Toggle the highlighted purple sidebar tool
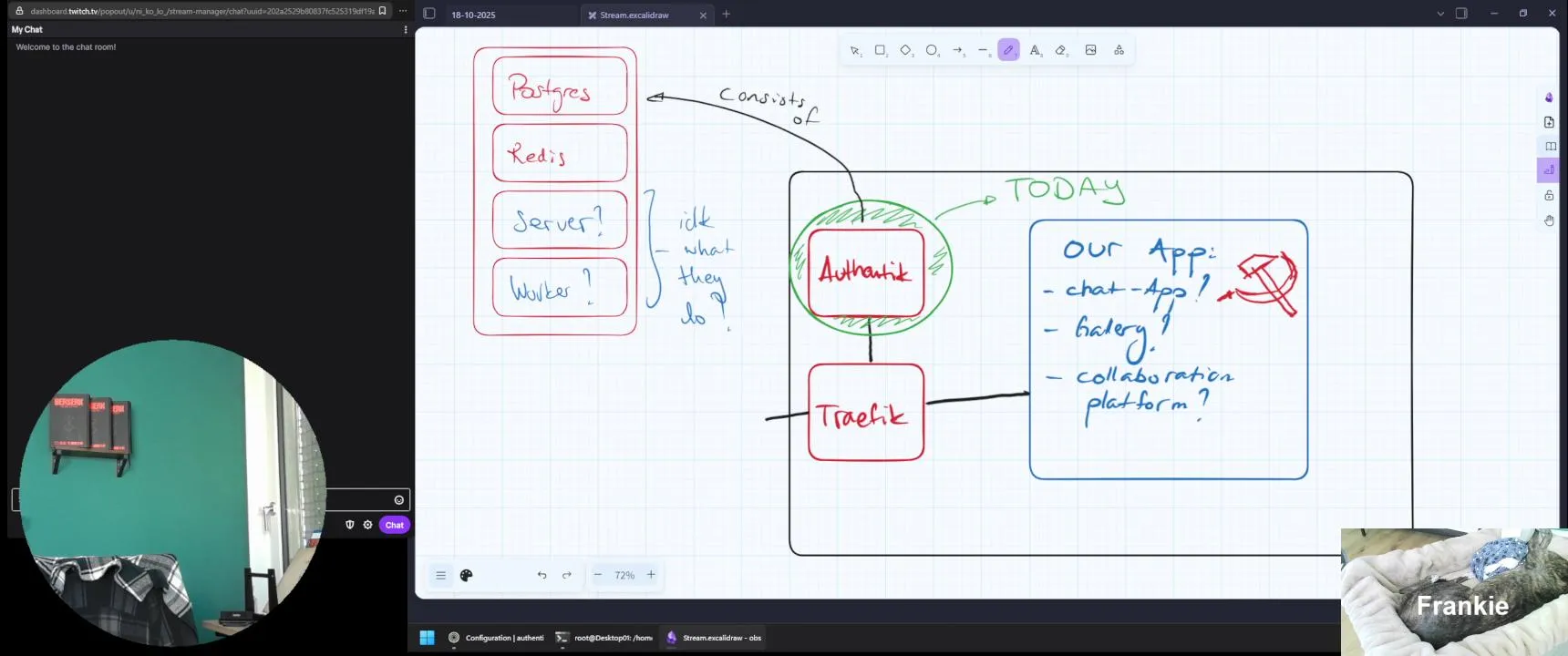Image resolution: width=1568 pixels, height=656 pixels. click(1549, 170)
